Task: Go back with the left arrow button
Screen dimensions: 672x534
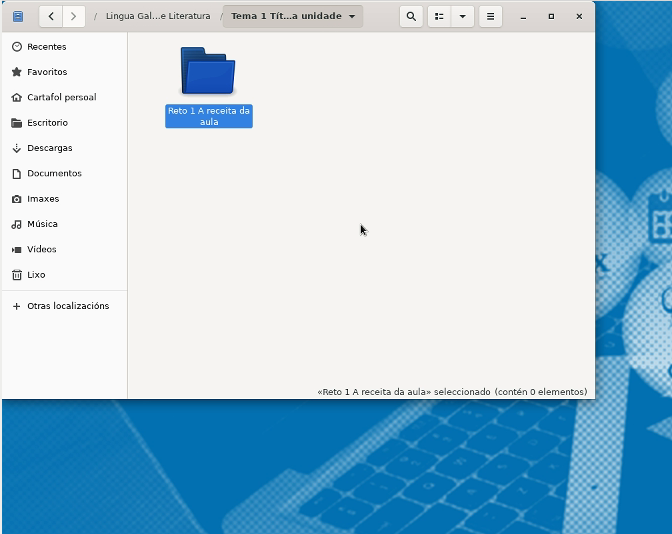Action: coord(50,16)
